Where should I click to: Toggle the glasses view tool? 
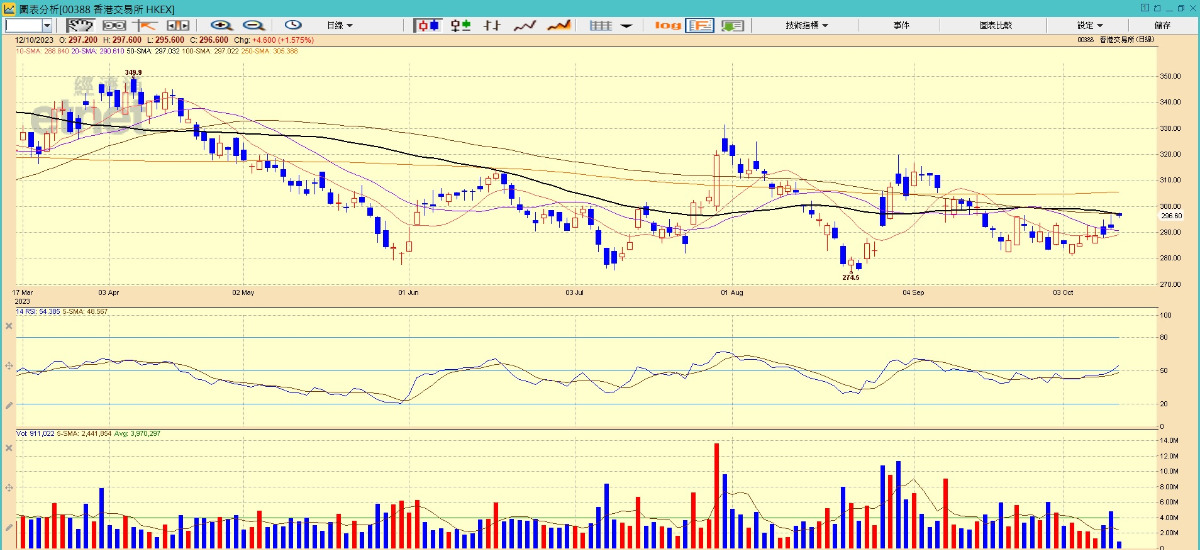pos(116,25)
